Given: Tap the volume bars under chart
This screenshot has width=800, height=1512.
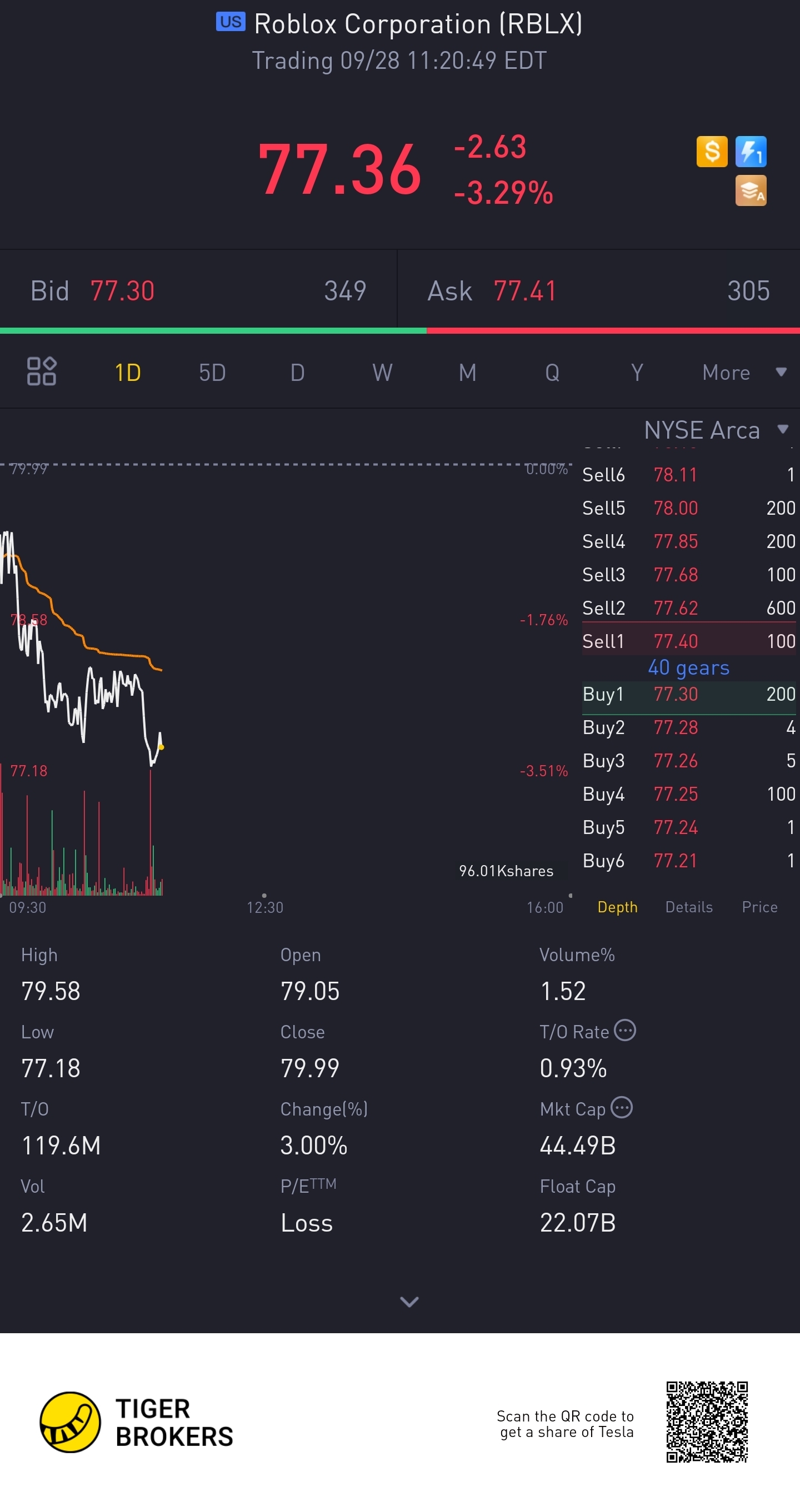Looking at the screenshot, I should (x=82, y=833).
